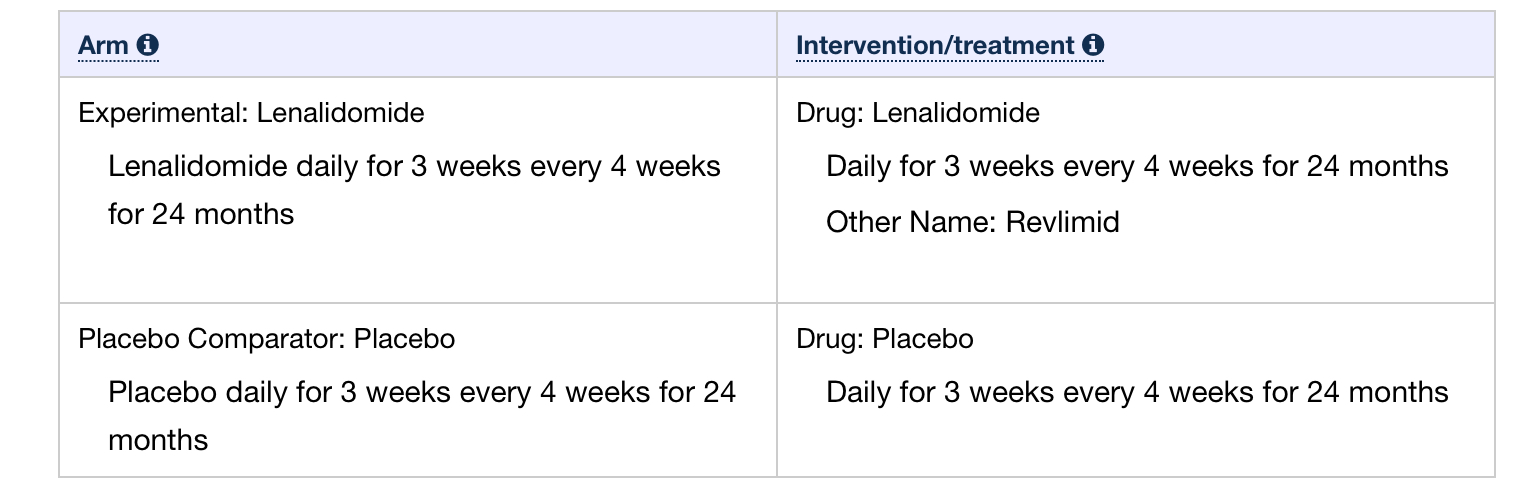
Task: Click the 'Experimental:' arm type label
Action: click(164, 113)
